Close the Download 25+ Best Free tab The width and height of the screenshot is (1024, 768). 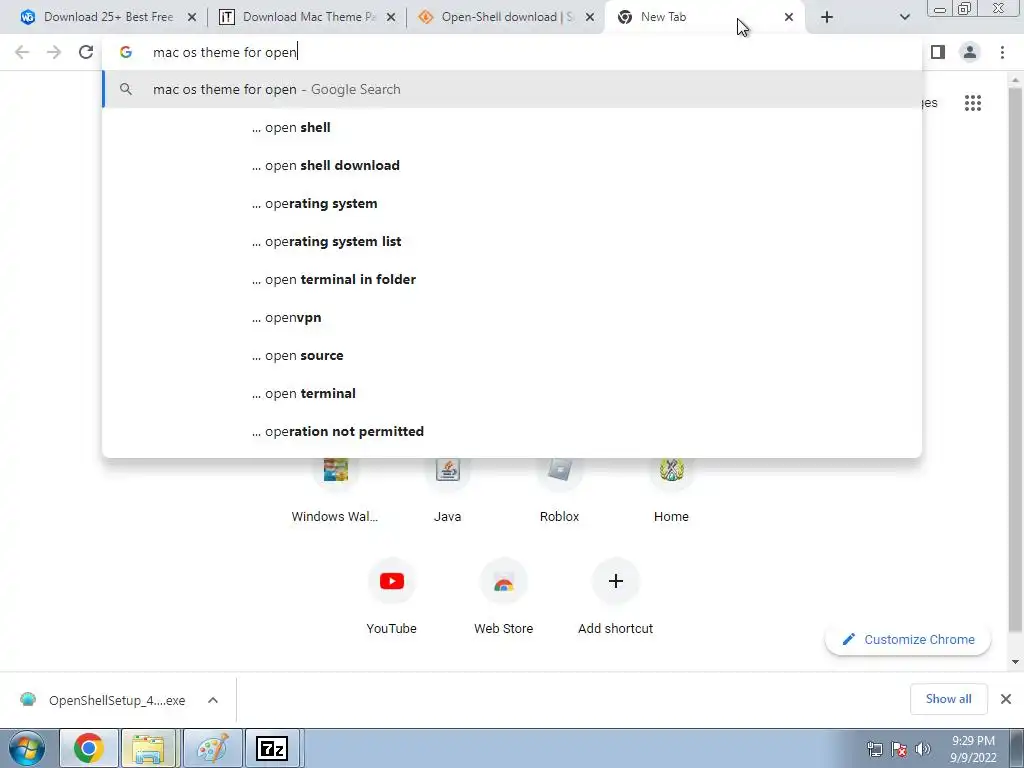coord(192,17)
